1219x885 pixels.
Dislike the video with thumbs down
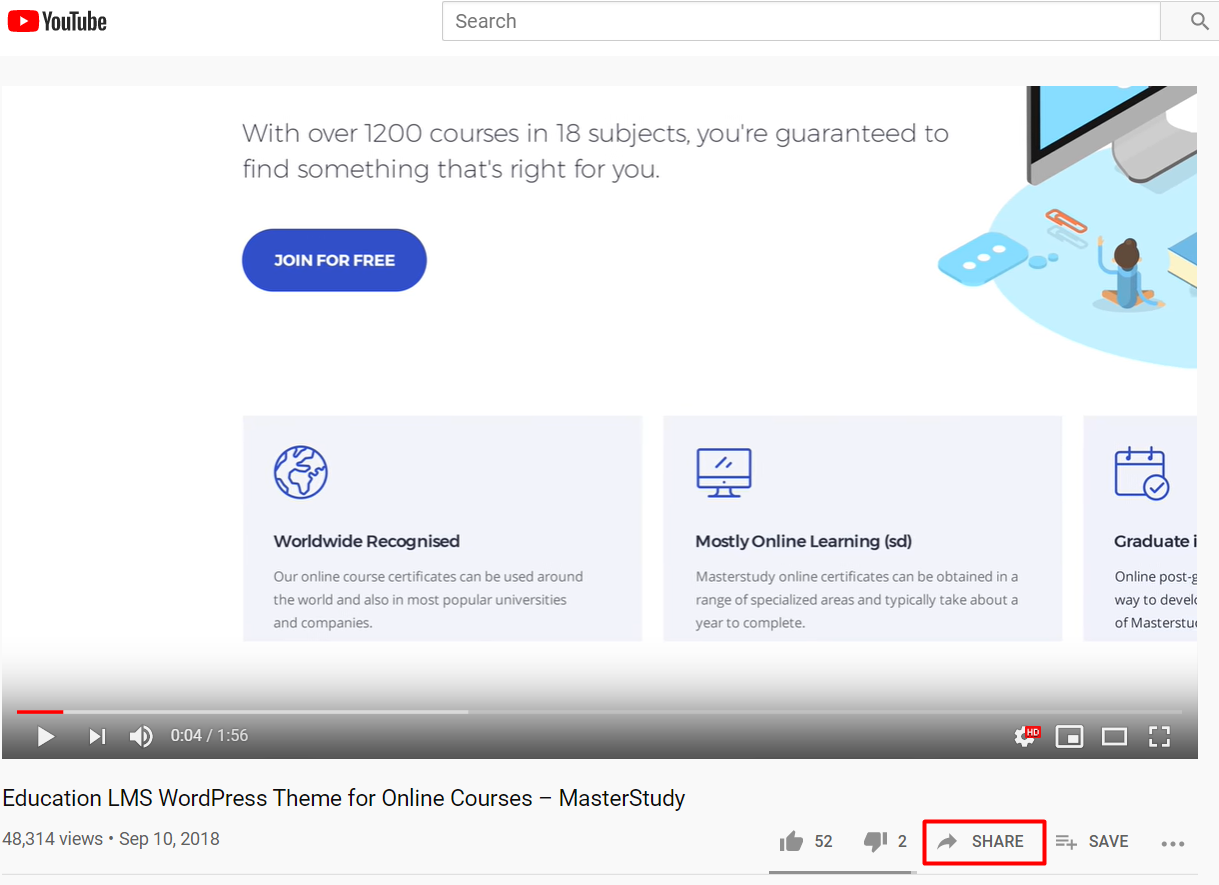click(x=875, y=842)
